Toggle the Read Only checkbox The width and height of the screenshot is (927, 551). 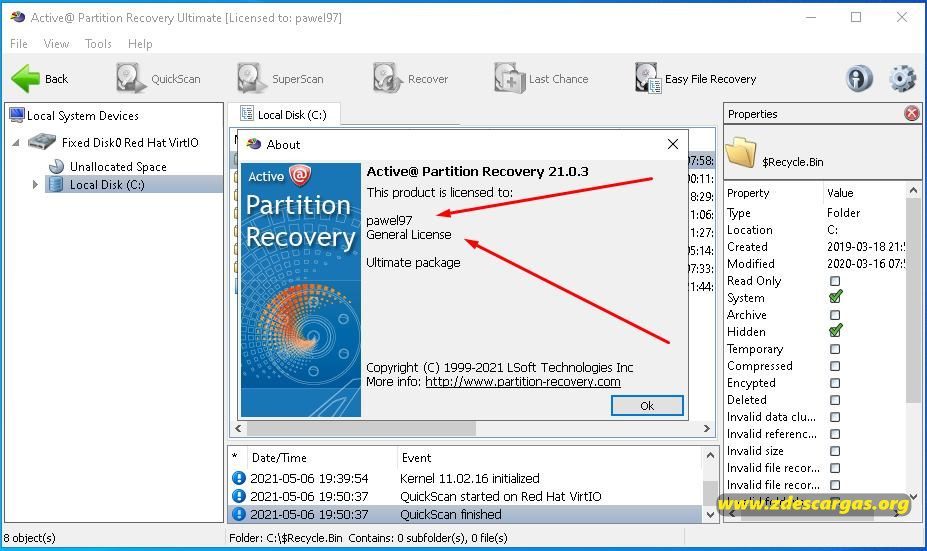click(x=835, y=281)
